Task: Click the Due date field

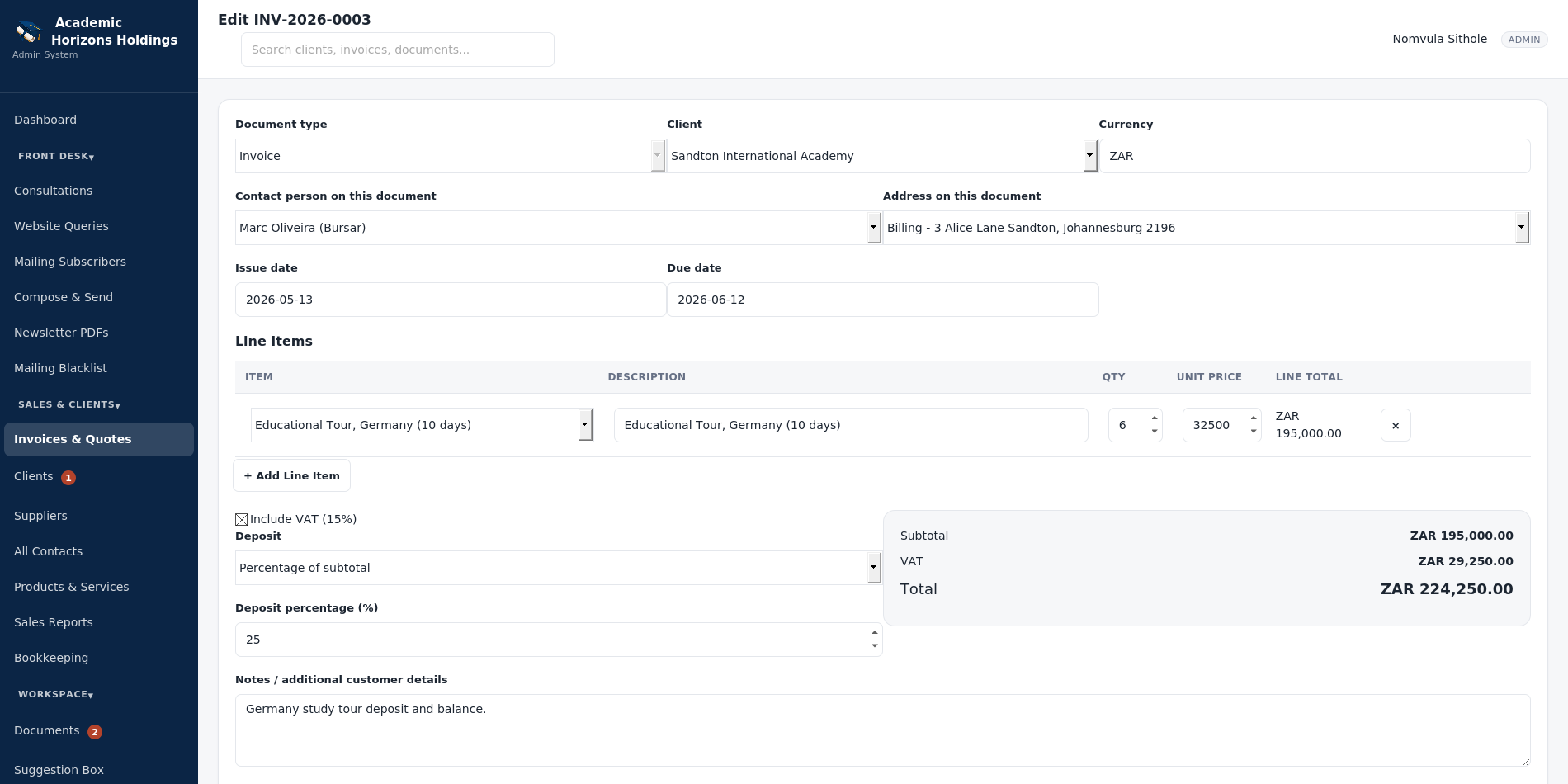Action: pyautogui.click(x=882, y=300)
